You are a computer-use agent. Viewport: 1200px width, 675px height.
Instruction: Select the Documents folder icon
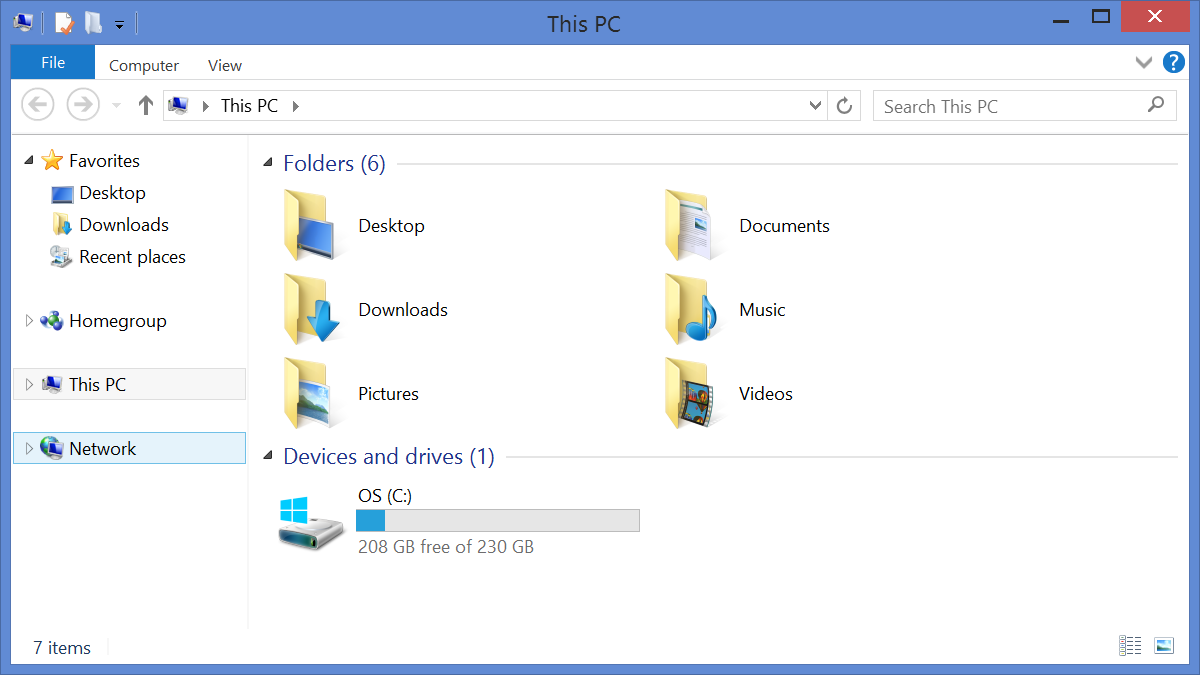tap(691, 226)
